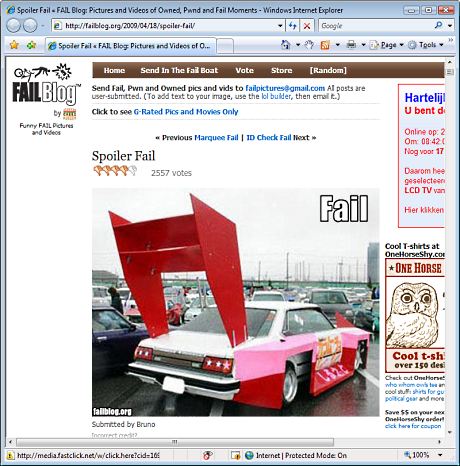
Task: Click the status bar security warning icon
Action: (x=10, y=455)
